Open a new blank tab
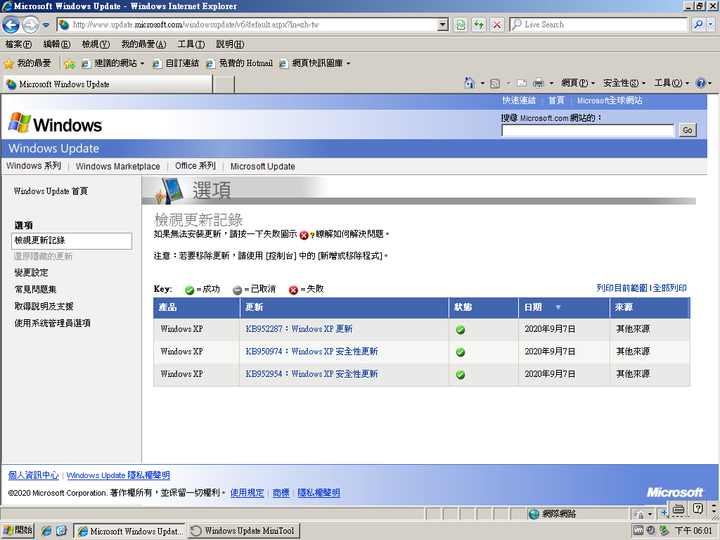 (x=224, y=85)
